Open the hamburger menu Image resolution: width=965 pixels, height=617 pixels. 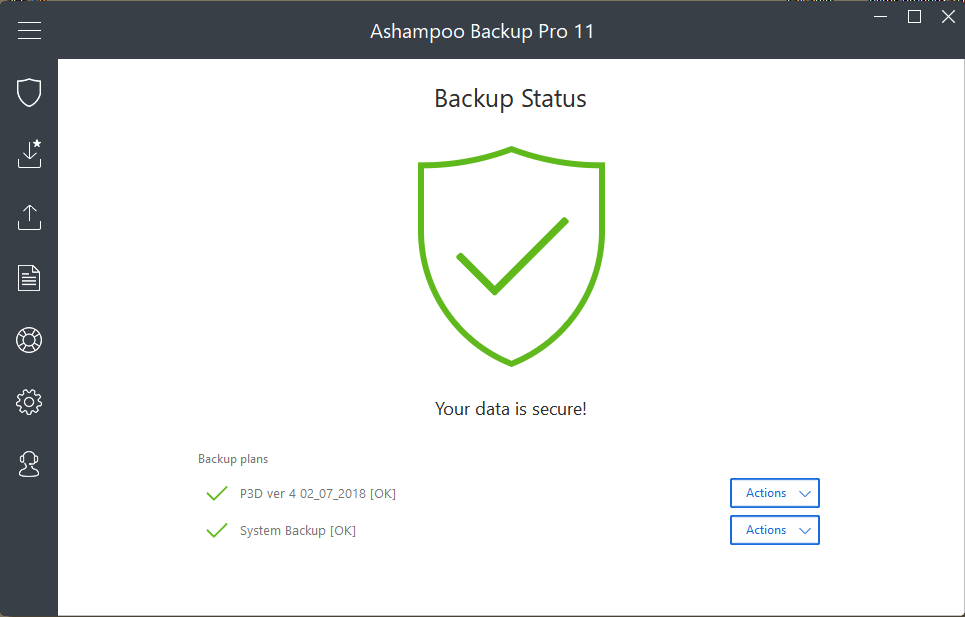click(29, 31)
